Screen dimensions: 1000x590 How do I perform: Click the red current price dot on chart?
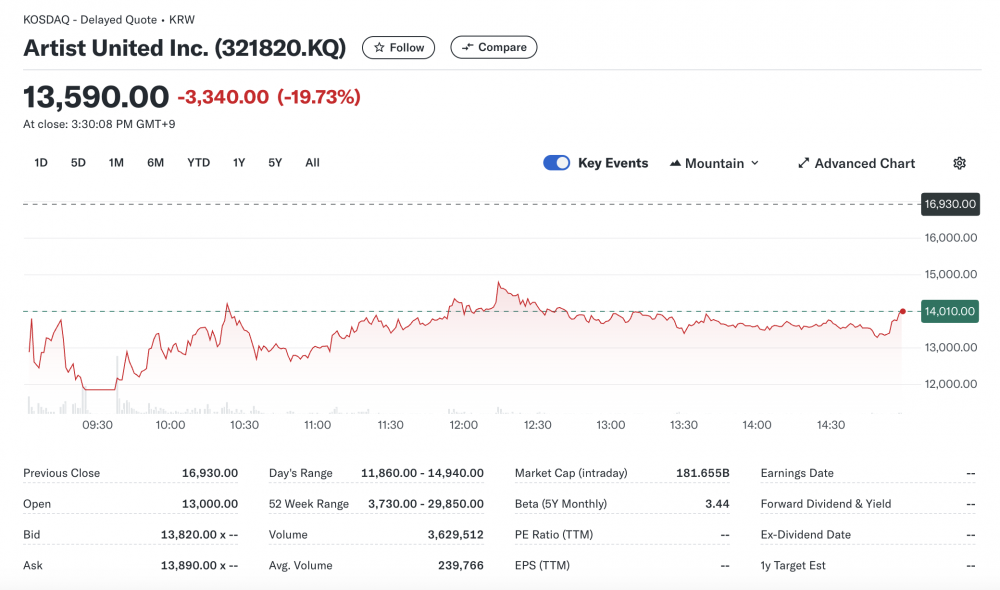(902, 311)
